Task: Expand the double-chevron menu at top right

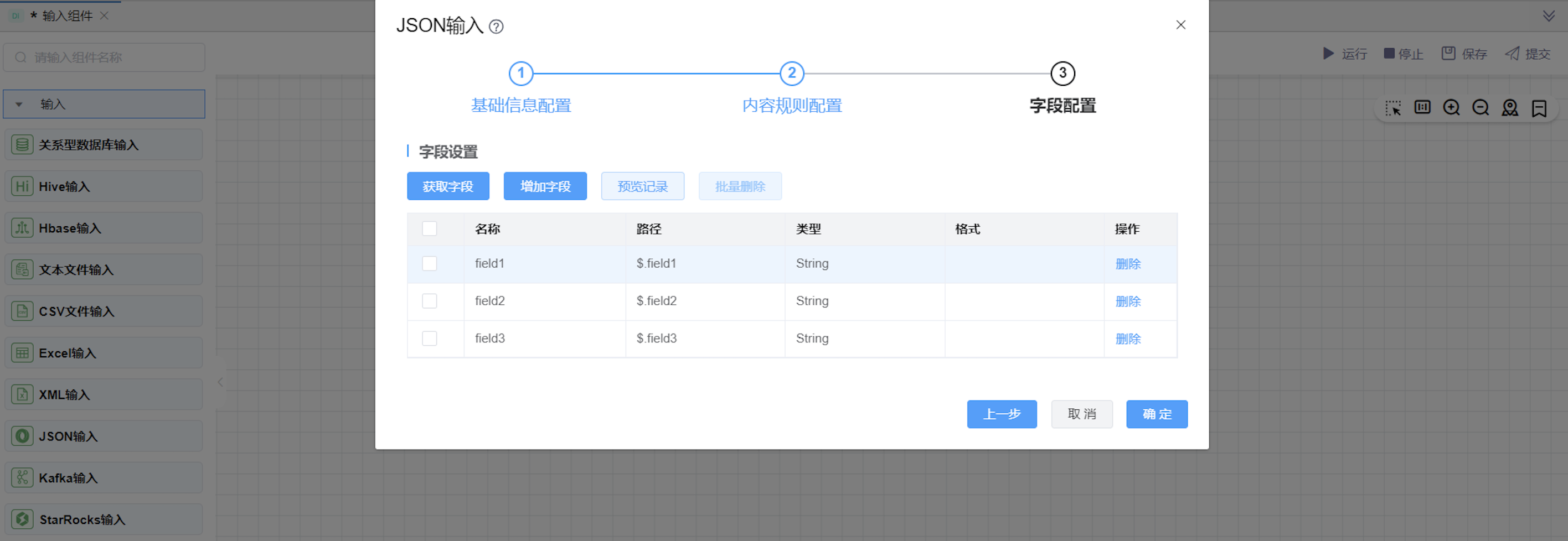Action: pos(1549,16)
